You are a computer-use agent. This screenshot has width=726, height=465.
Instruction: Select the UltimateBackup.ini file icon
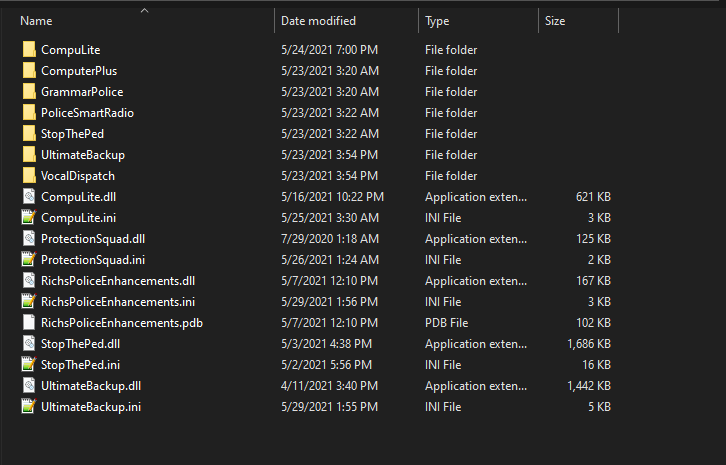click(29, 407)
